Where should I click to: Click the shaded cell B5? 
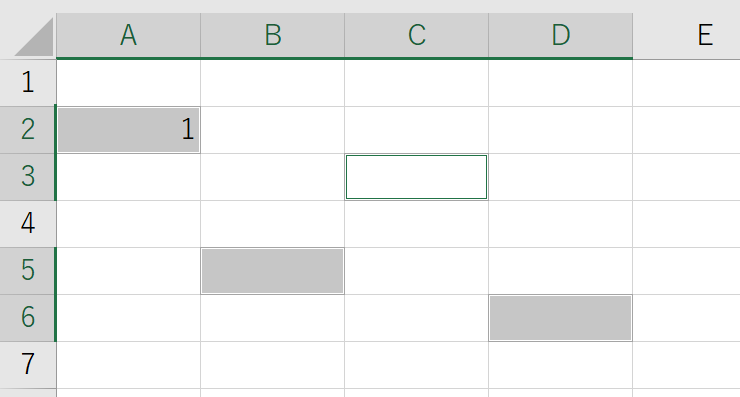click(273, 271)
